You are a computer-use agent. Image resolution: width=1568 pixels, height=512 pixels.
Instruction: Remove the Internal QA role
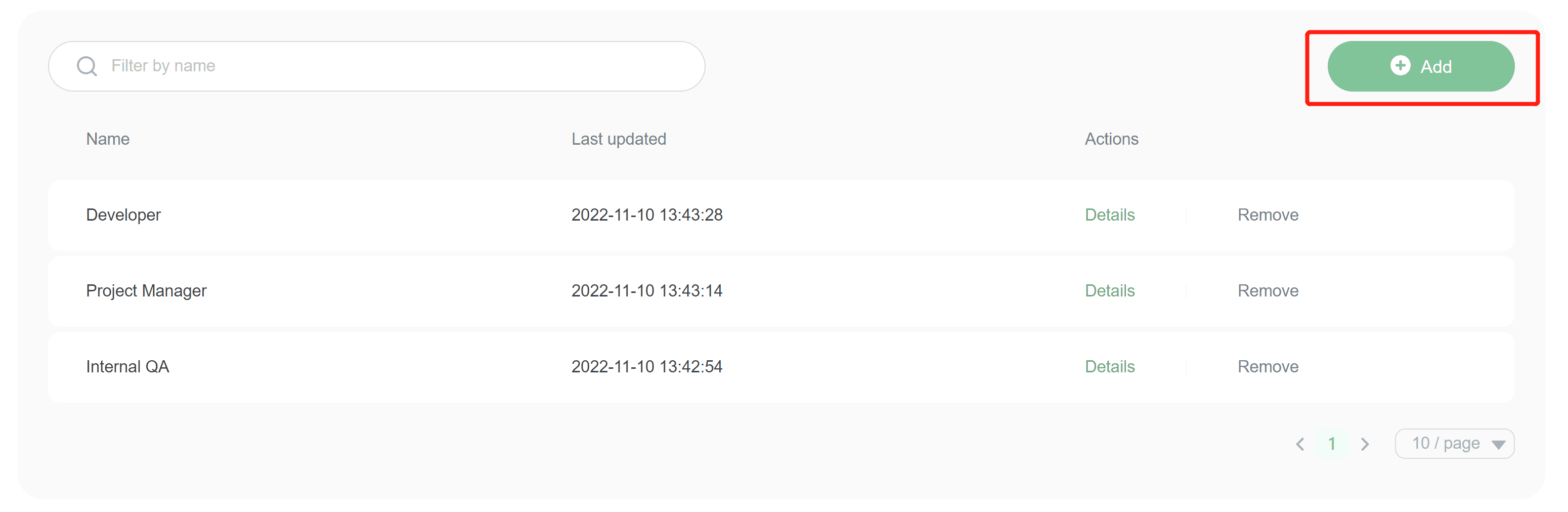pyautogui.click(x=1268, y=366)
